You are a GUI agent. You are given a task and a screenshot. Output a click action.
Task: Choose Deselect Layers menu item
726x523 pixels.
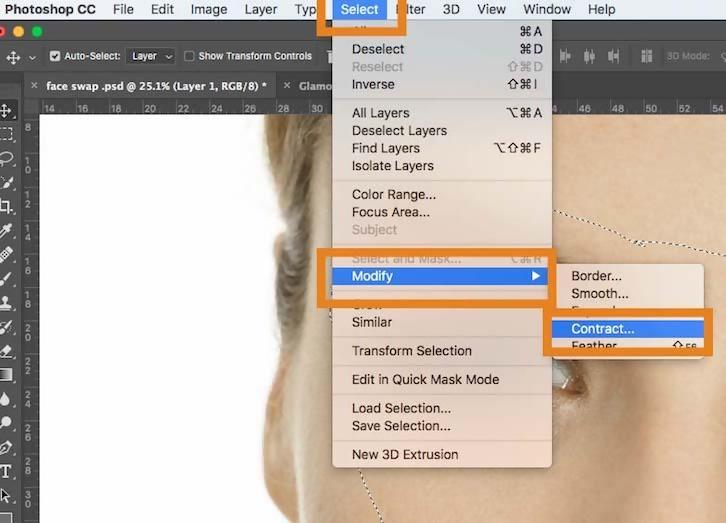(442, 131)
